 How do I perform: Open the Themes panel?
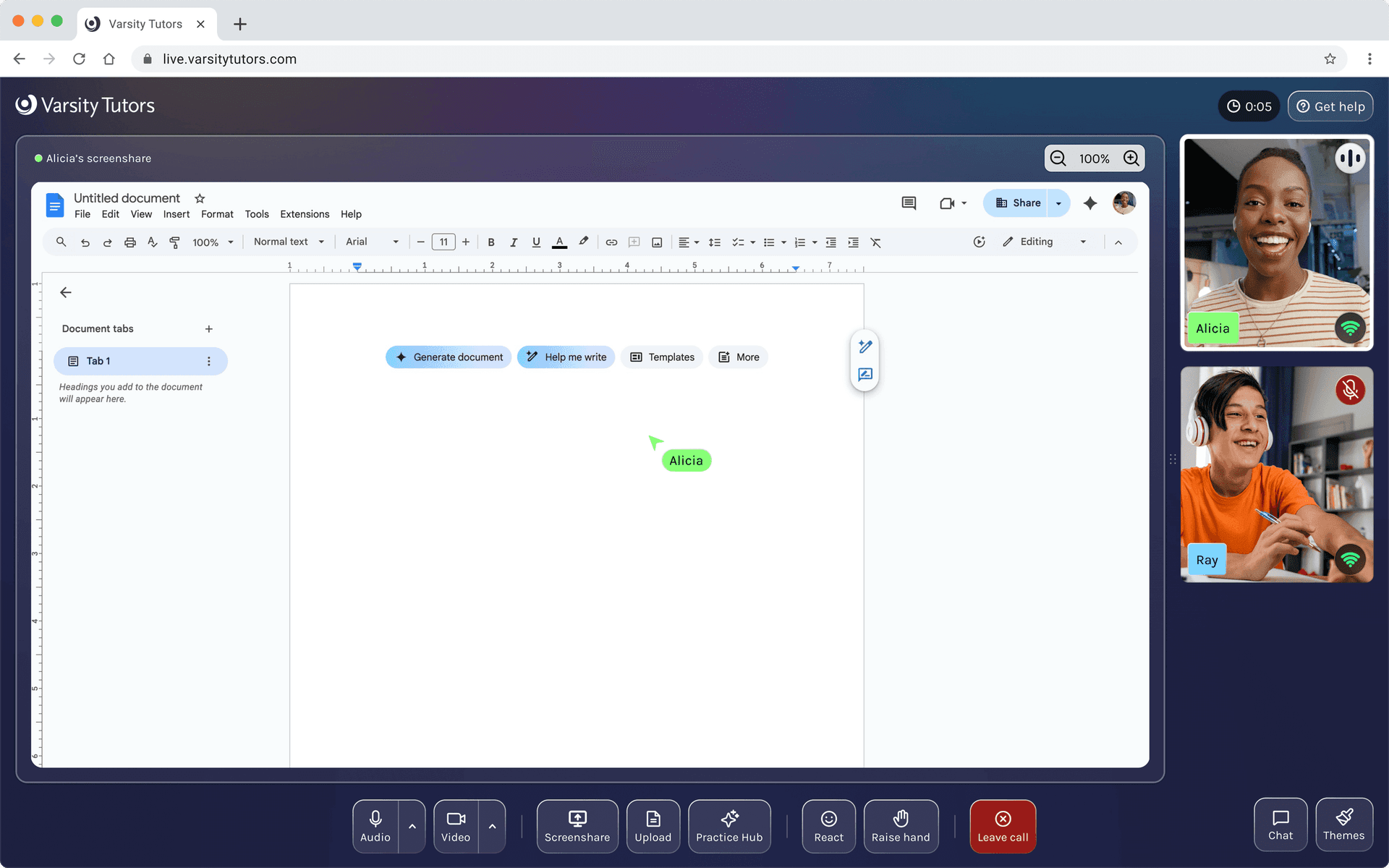click(x=1344, y=825)
